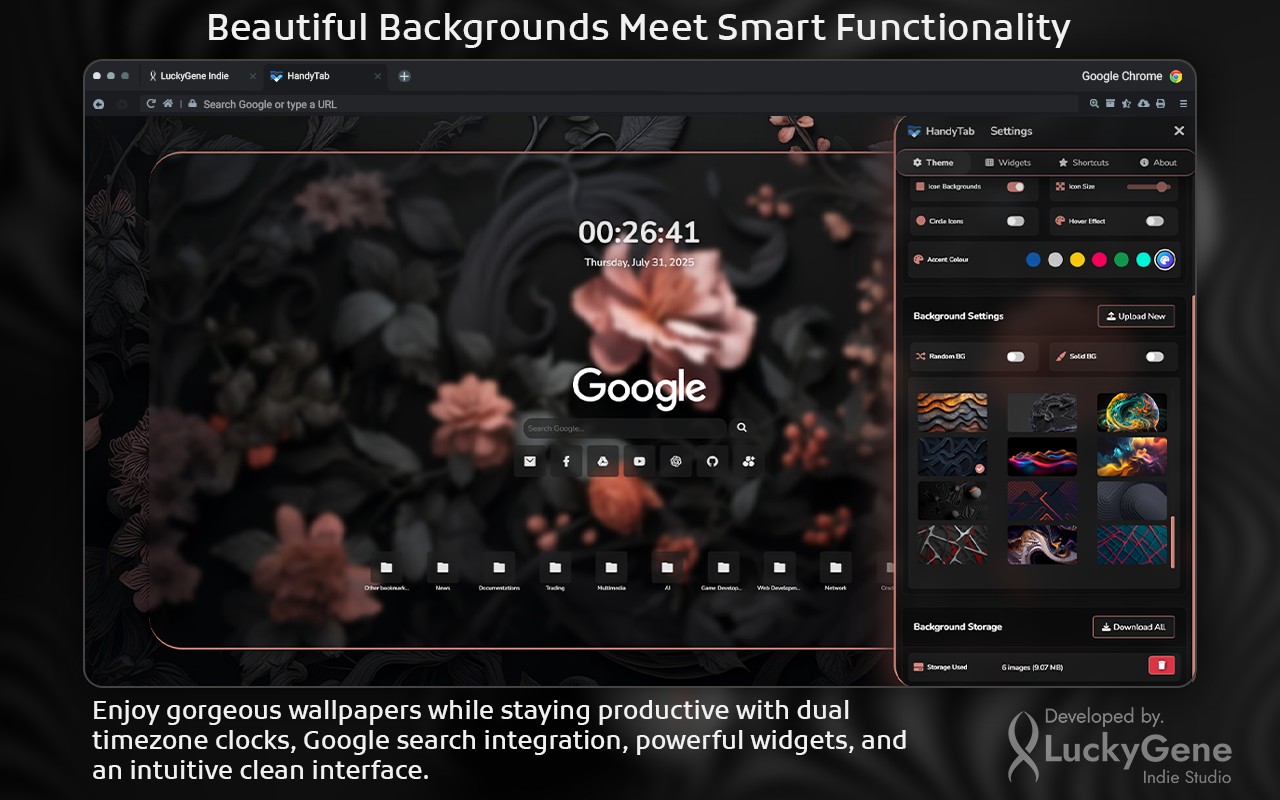Open the Google Drive shortcut icon
Screen dimensions: 1280x800
tap(603, 461)
